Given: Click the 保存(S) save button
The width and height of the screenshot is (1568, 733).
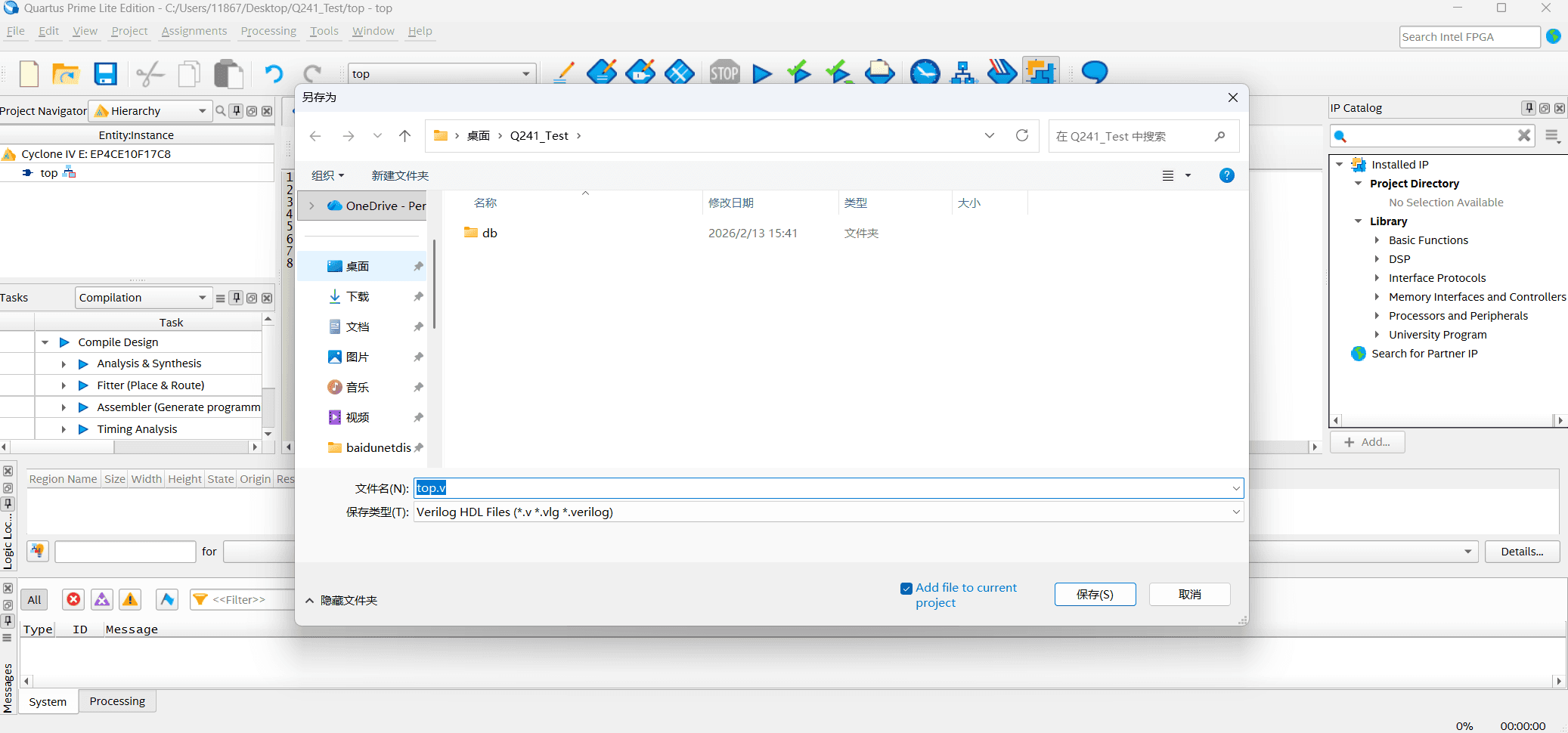Looking at the screenshot, I should pos(1095,595).
